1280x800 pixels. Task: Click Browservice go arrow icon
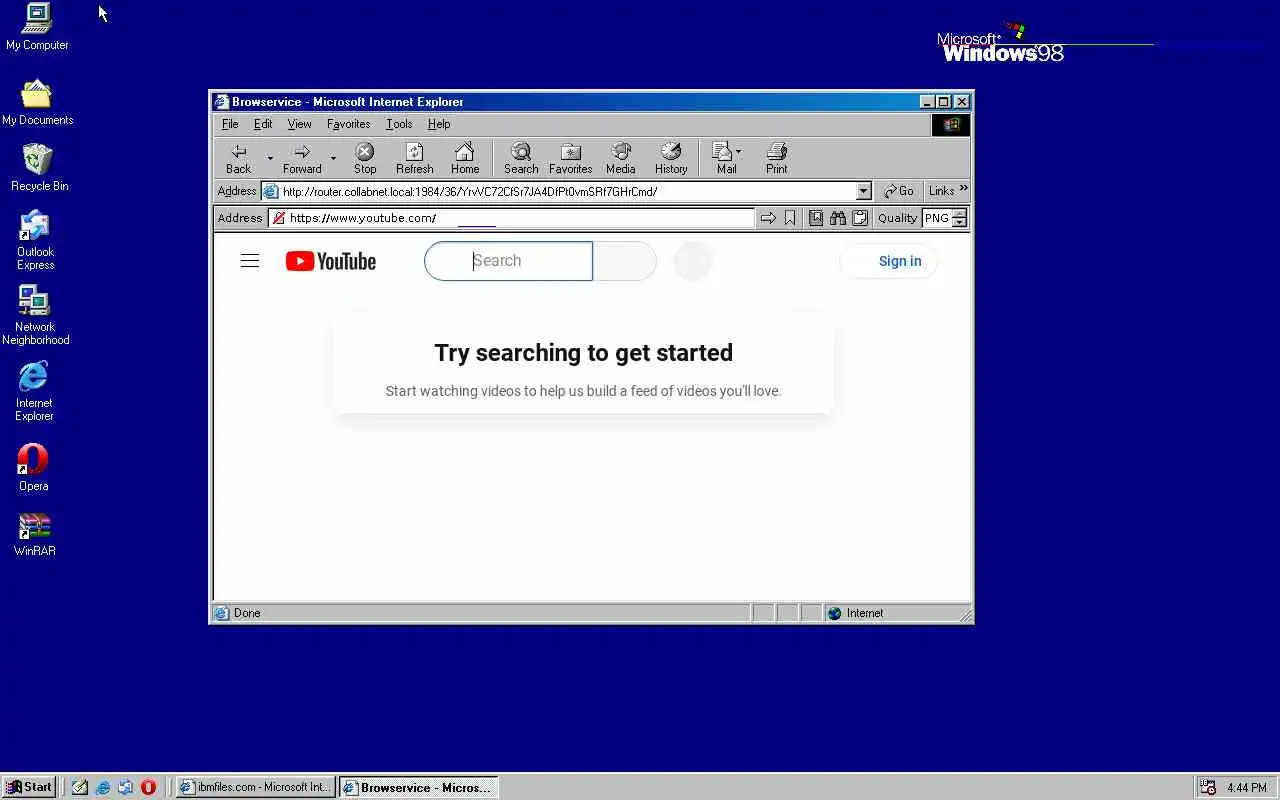tap(768, 218)
